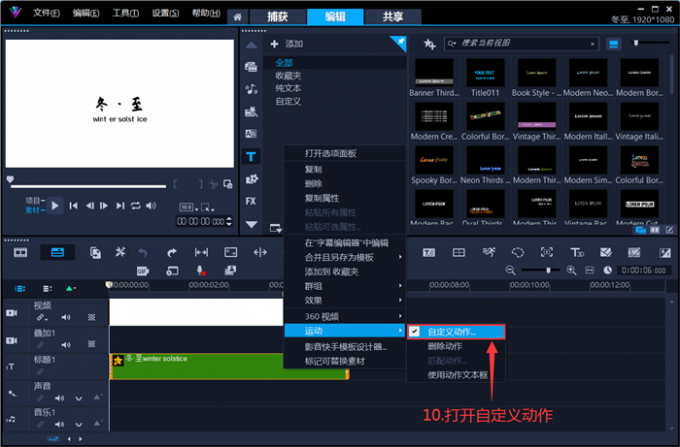Open the media library panel icon
The width and height of the screenshot is (680, 447).
(x=251, y=67)
